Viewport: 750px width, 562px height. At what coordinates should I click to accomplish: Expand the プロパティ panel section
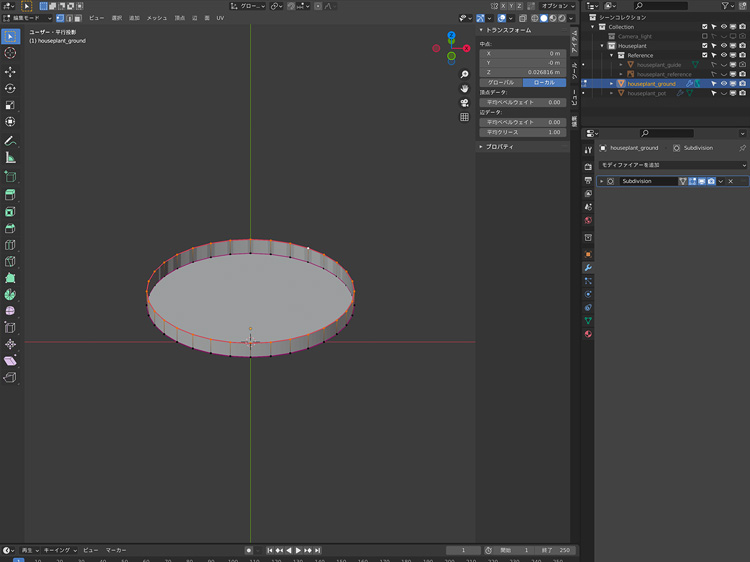[x=500, y=146]
